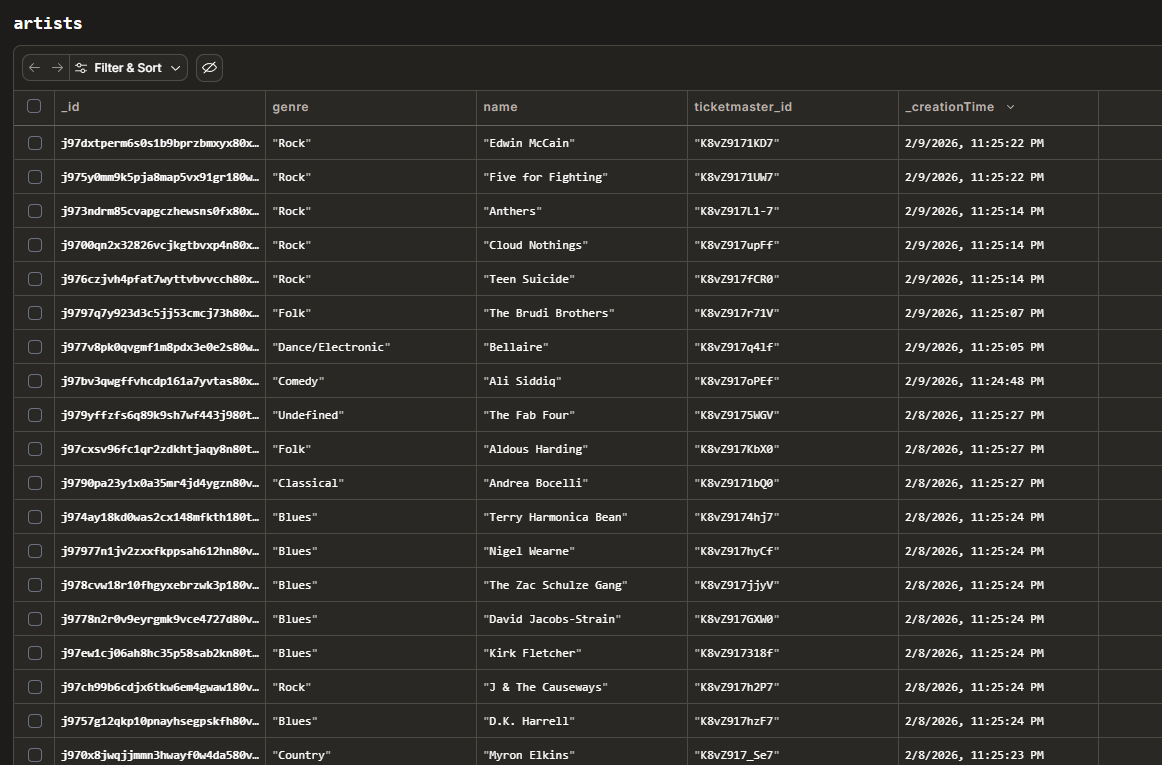Click the name column header

[x=582, y=107]
